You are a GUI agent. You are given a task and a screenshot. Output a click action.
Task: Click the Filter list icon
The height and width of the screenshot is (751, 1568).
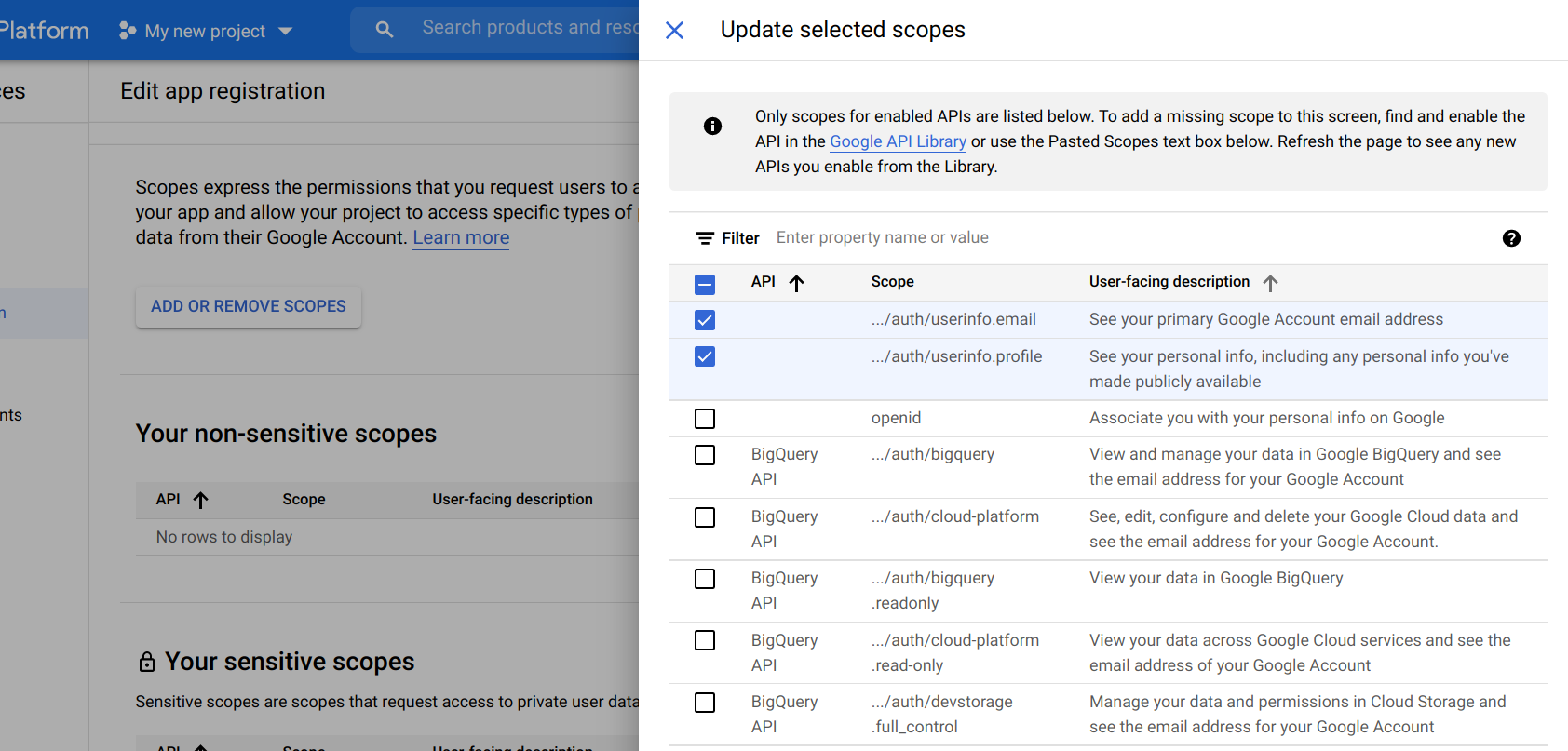tap(705, 238)
